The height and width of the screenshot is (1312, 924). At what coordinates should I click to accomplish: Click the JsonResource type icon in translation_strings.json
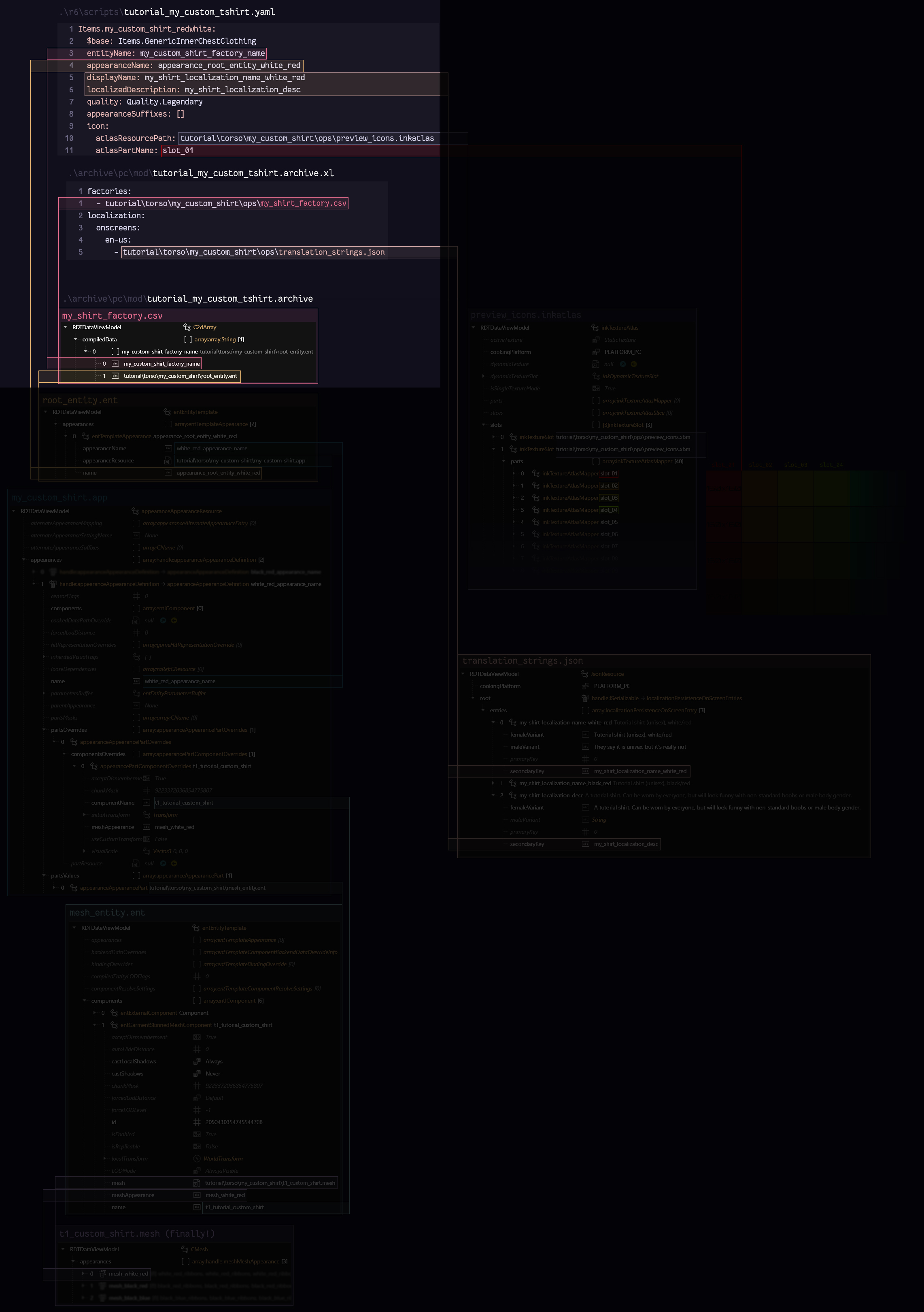click(x=584, y=674)
